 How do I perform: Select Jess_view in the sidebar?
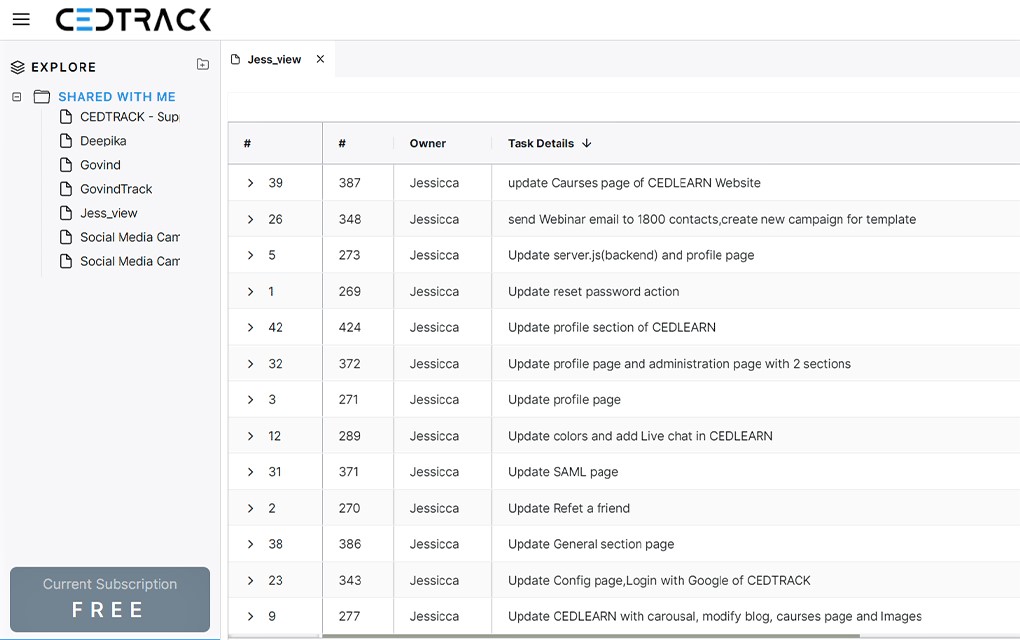point(108,213)
